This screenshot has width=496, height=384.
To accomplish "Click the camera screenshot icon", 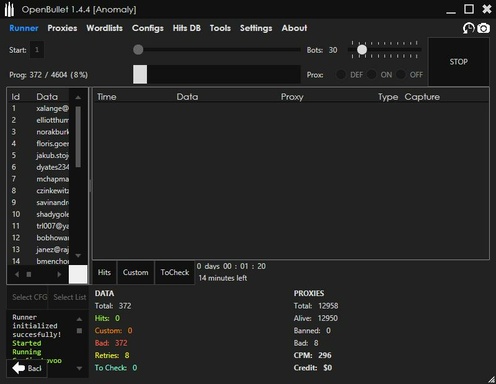I will coord(483,28).
